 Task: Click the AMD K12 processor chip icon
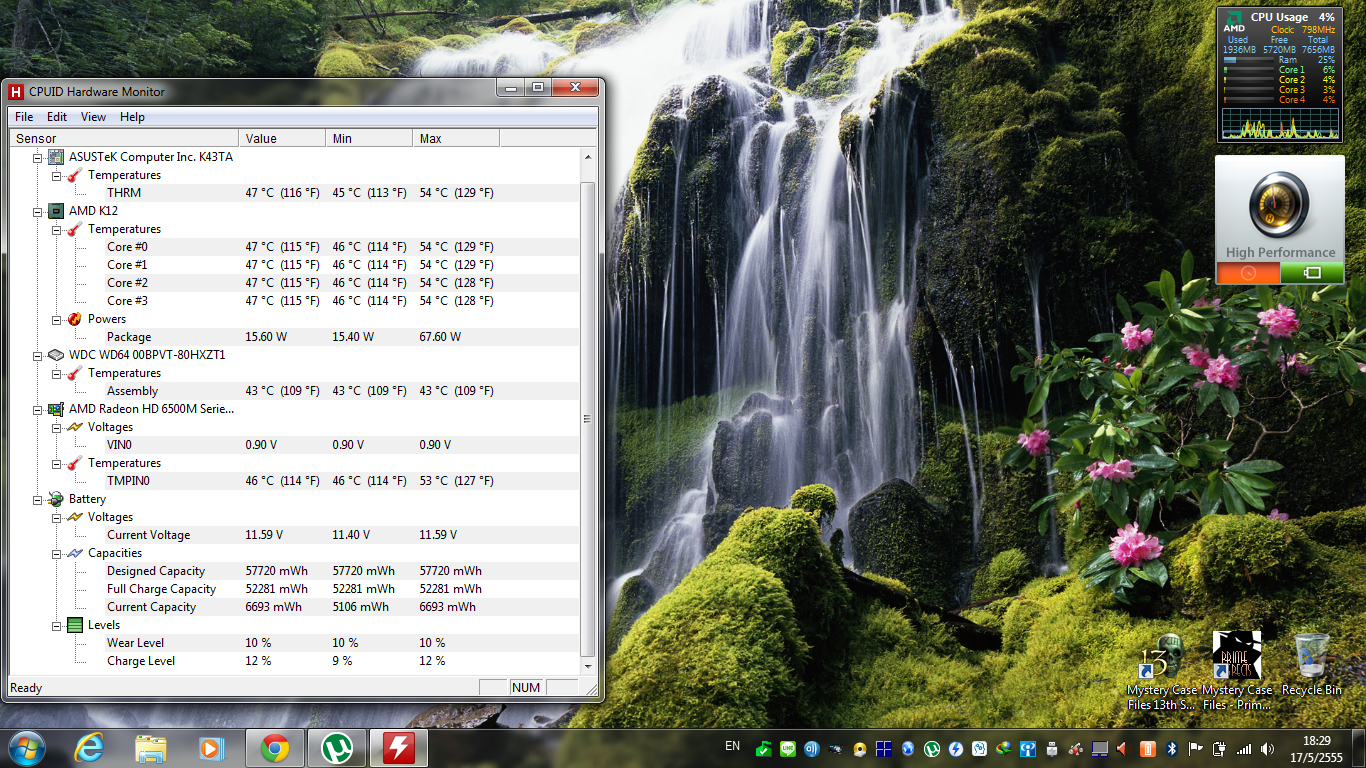[56, 211]
